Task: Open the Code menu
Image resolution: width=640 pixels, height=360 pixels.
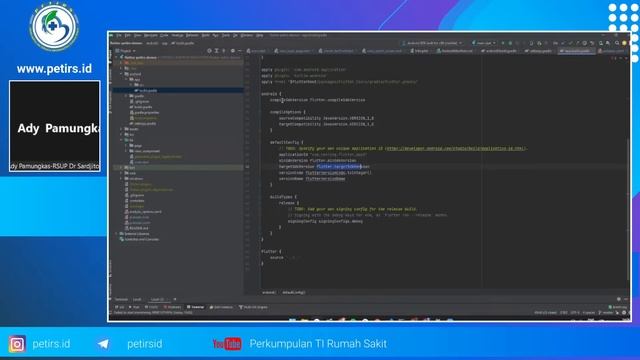Action: 164,36
